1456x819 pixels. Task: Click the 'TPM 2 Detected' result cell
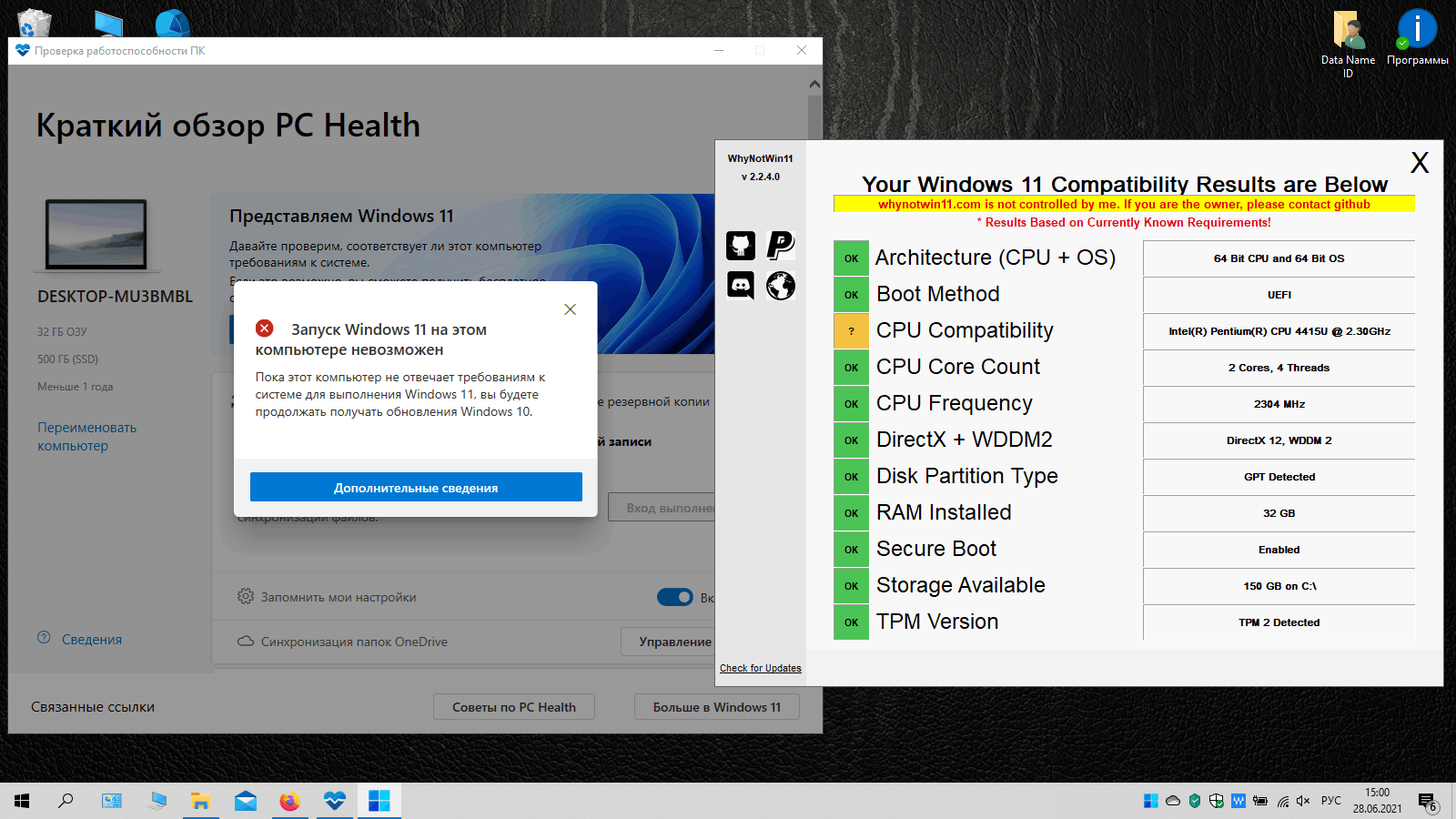pos(1279,622)
